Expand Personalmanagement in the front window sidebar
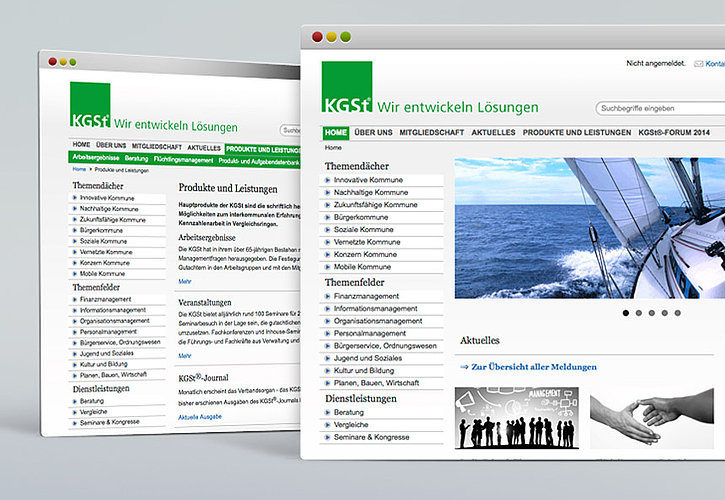Viewport: 725px width, 500px height. [370, 333]
